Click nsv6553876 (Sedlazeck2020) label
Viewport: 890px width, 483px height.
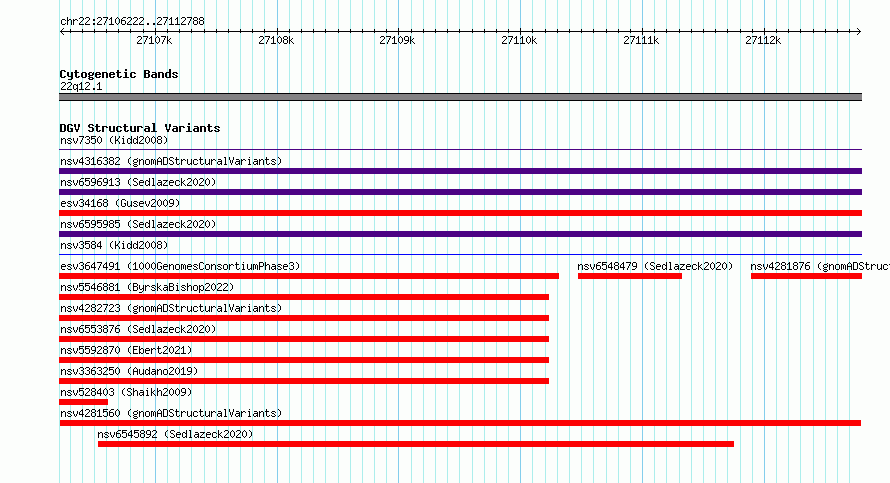pyautogui.click(x=138, y=329)
